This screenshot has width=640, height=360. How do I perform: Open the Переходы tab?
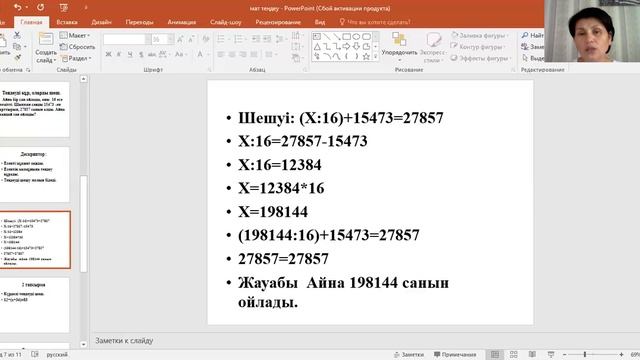(139, 22)
